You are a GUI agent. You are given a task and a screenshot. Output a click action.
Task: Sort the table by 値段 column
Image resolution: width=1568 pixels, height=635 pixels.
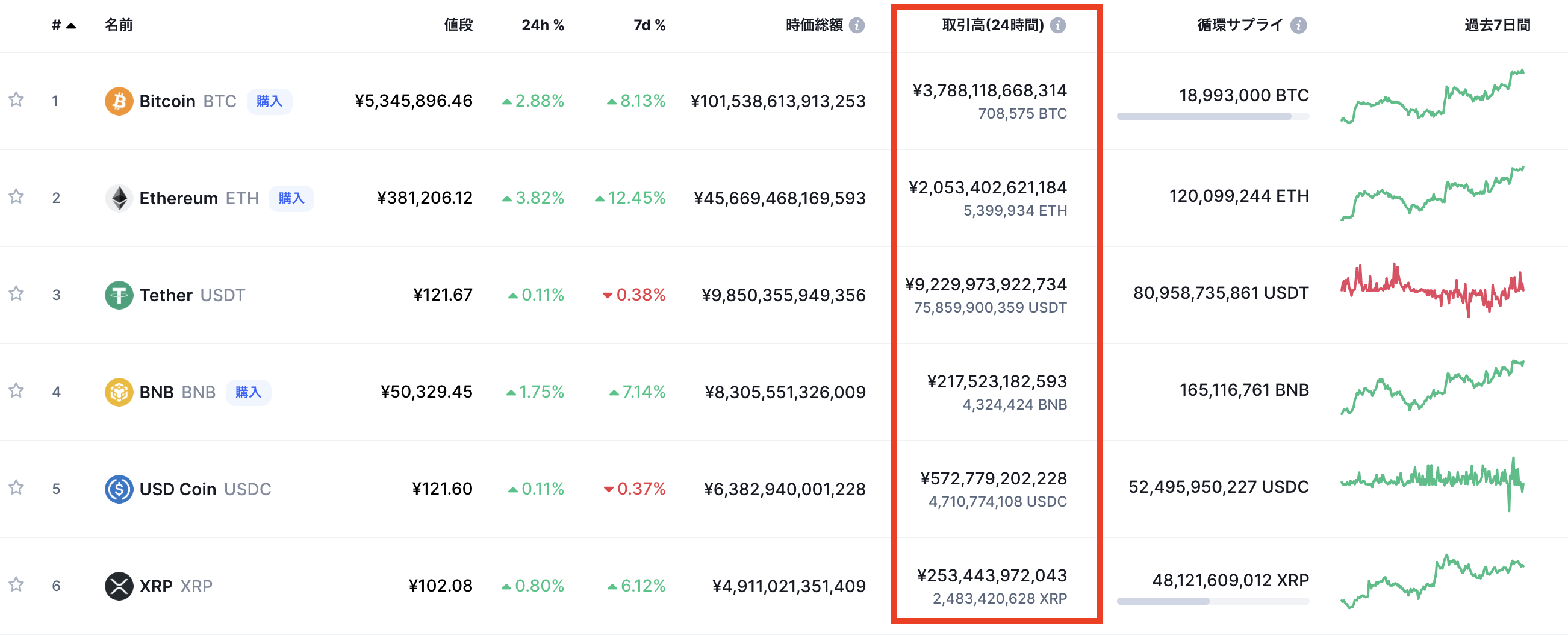coord(458,25)
